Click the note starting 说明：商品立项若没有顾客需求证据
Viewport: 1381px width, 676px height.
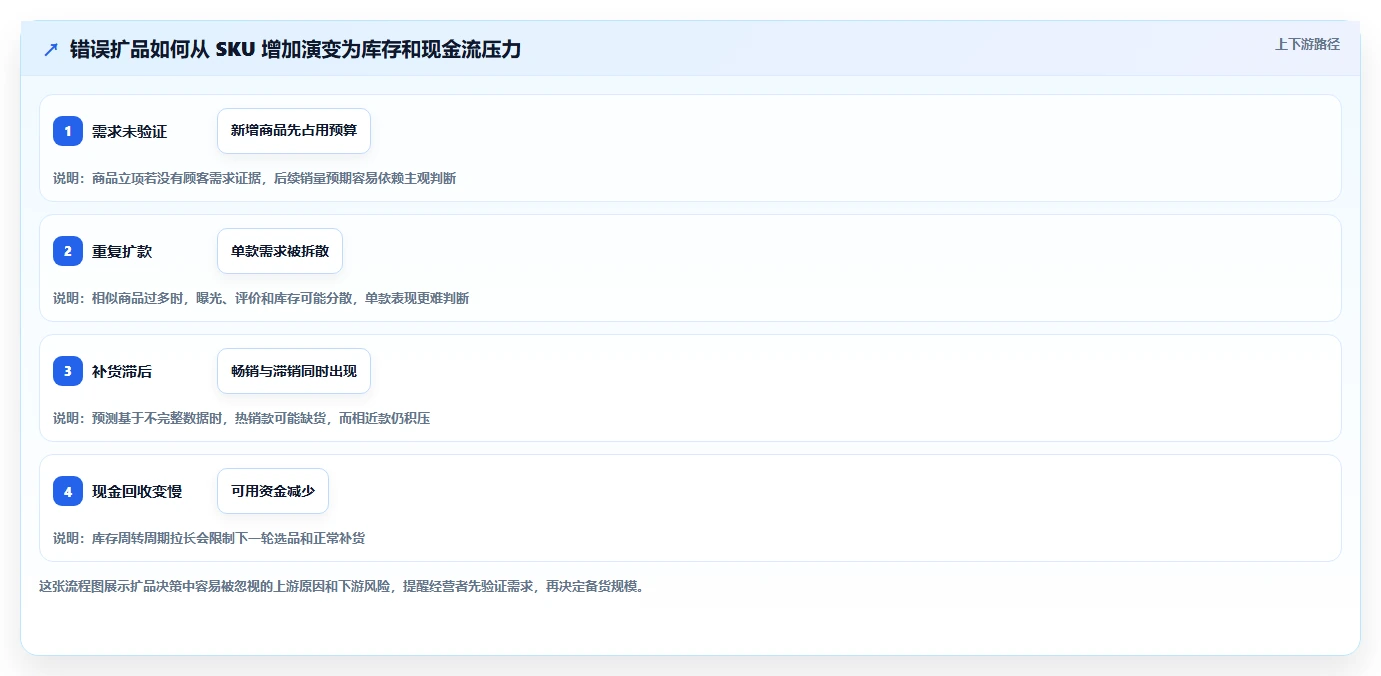[255, 178]
